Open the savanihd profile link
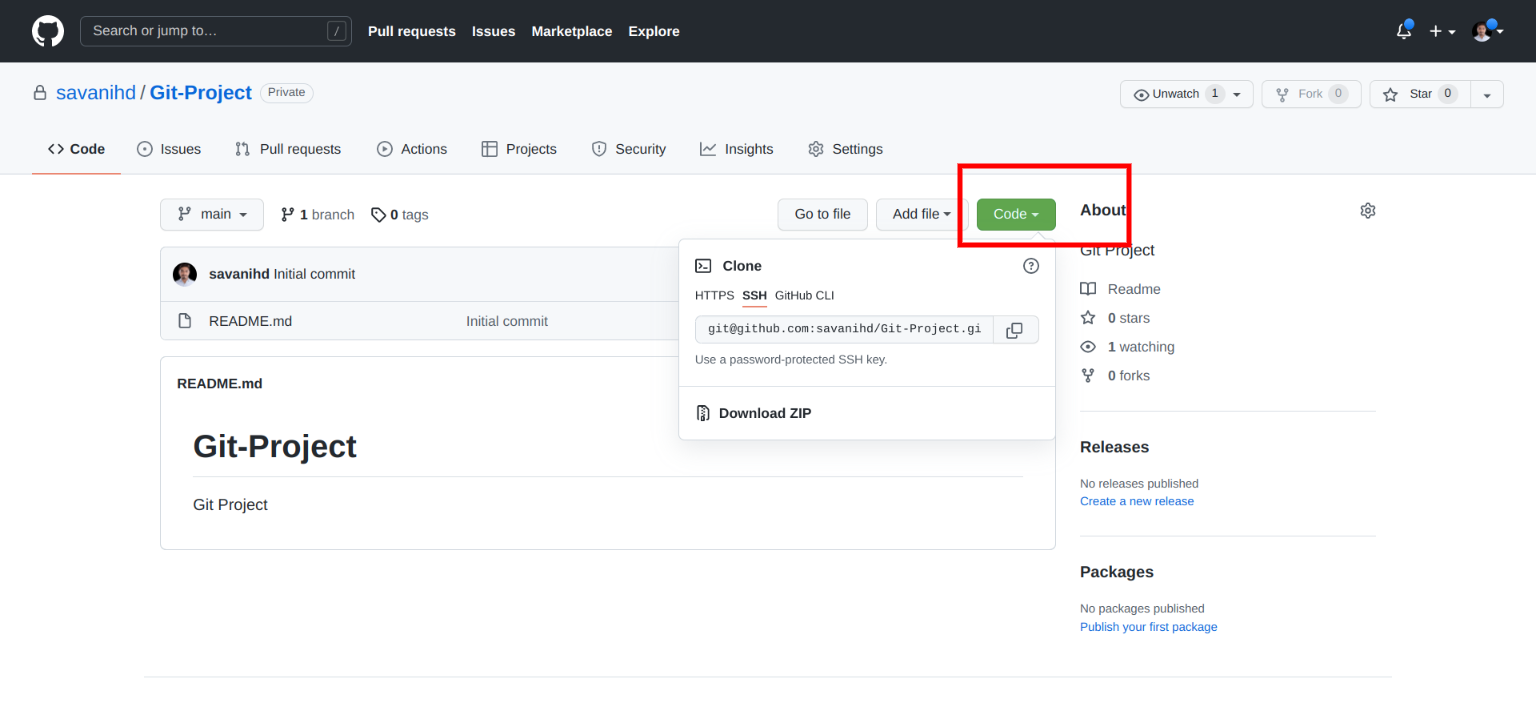The width and height of the screenshot is (1536, 703). tap(96, 92)
